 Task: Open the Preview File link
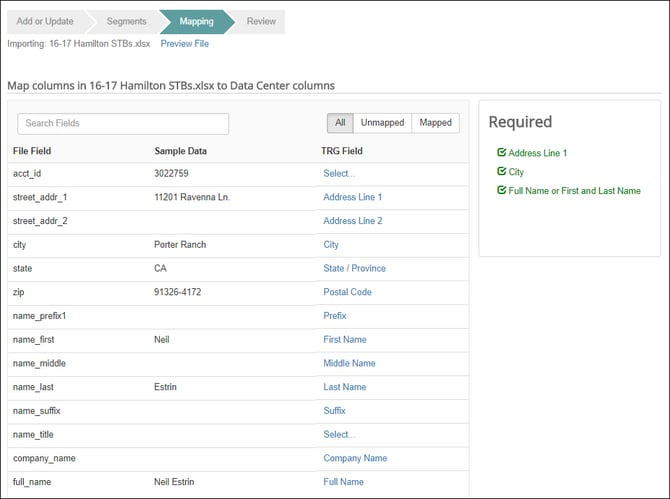185,44
